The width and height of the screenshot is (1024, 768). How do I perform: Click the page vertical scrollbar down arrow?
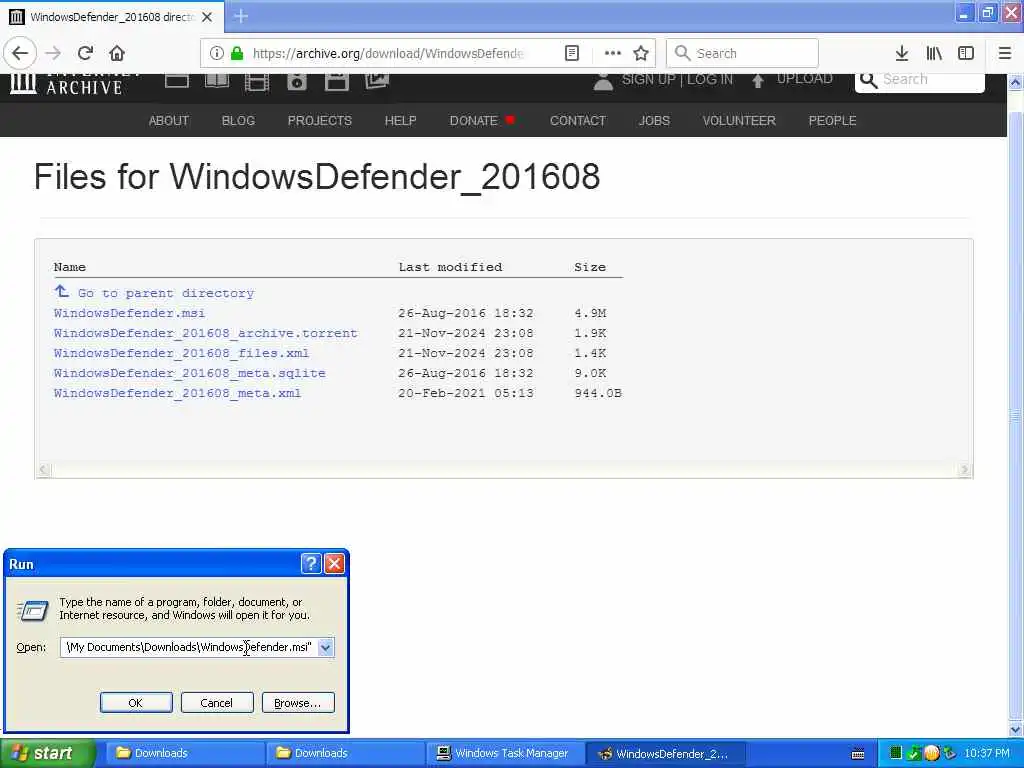pos(1016,729)
